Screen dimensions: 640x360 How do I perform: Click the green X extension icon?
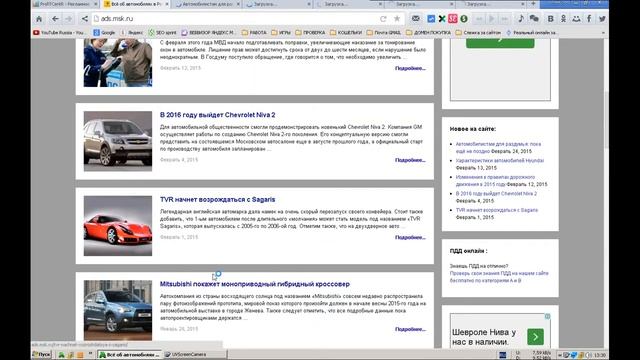pyautogui.click(x=442, y=19)
